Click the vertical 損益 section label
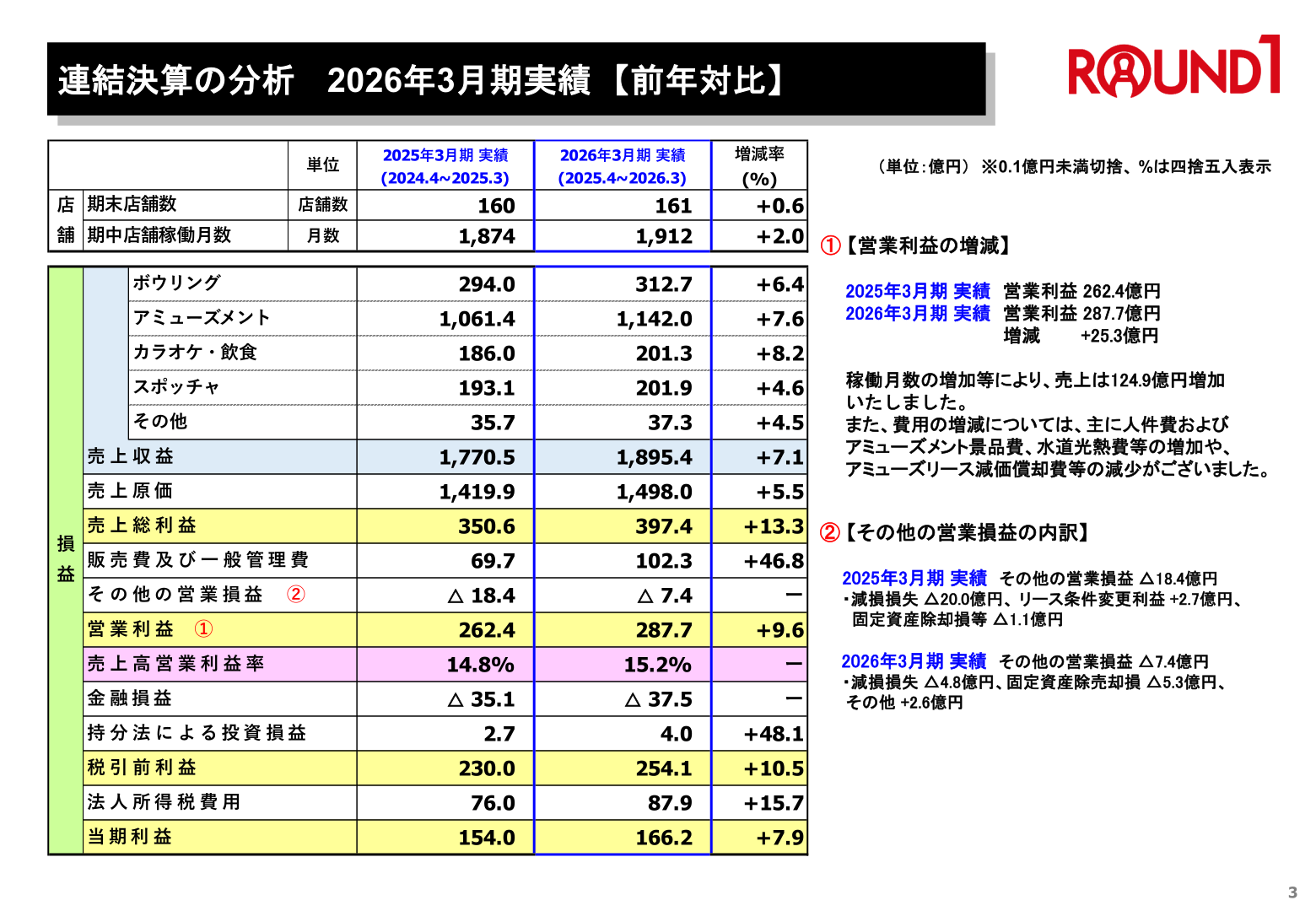Image resolution: width=1316 pixels, height=911 pixels. coord(66,558)
